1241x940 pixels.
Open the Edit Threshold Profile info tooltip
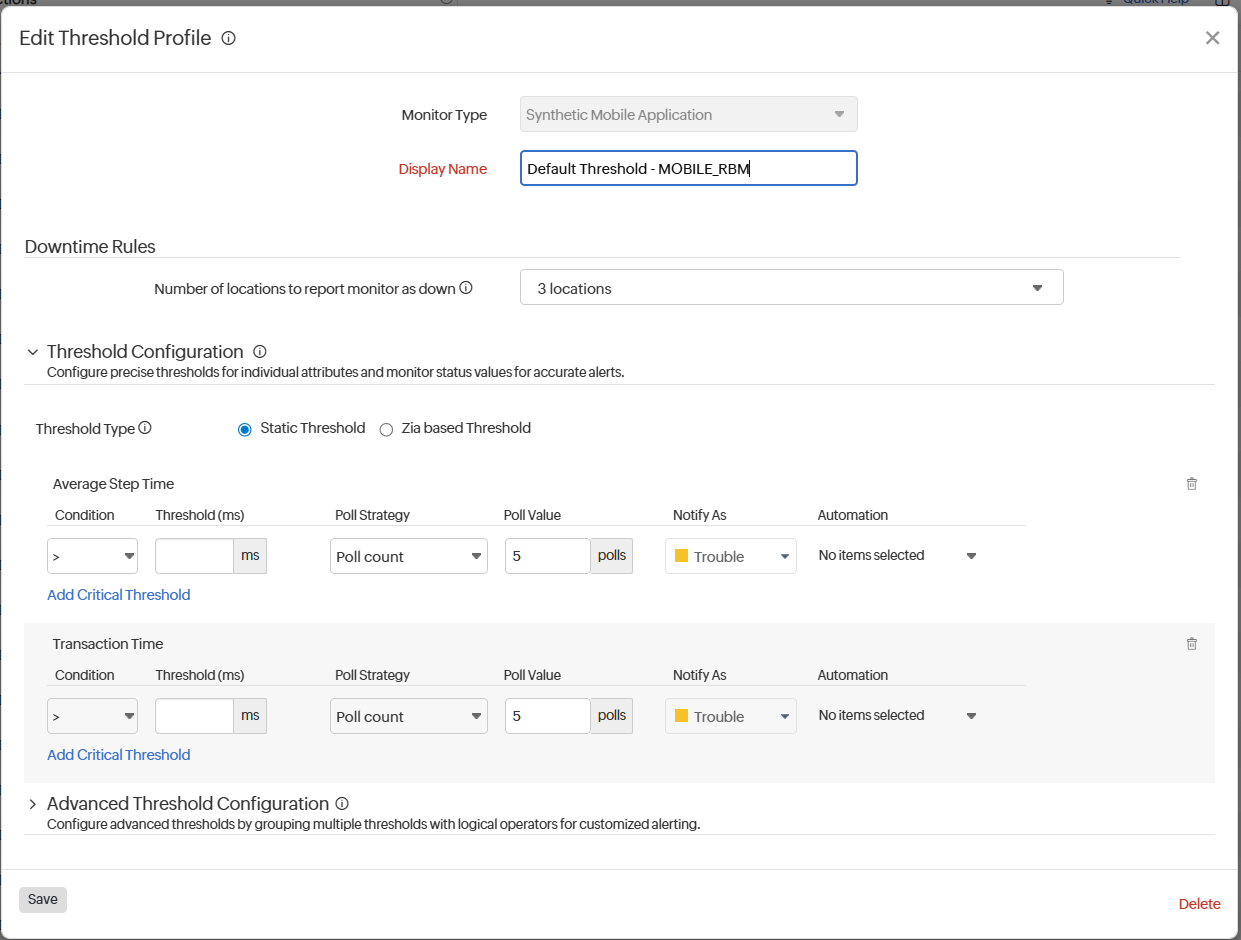click(x=228, y=38)
